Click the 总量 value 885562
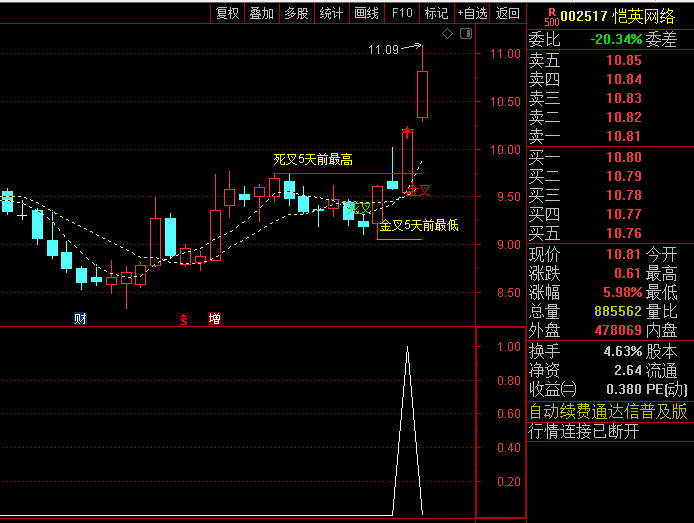This screenshot has height=523, width=694. tap(618, 311)
